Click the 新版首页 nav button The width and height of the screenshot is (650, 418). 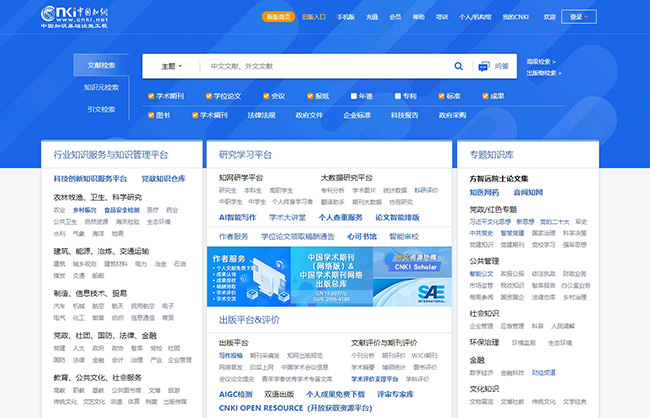pos(278,17)
